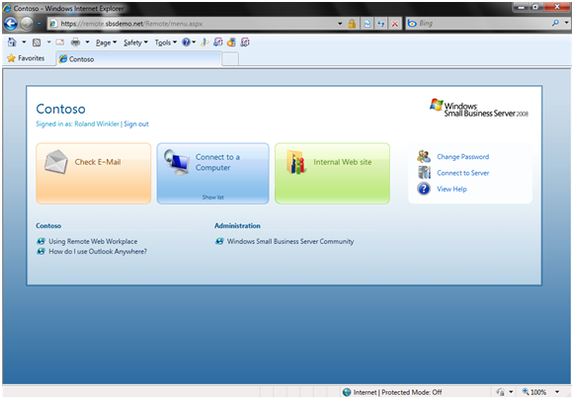574x400 pixels.
Task: Click the status bar security shield icon
Action: pyautogui.click(x=500, y=392)
